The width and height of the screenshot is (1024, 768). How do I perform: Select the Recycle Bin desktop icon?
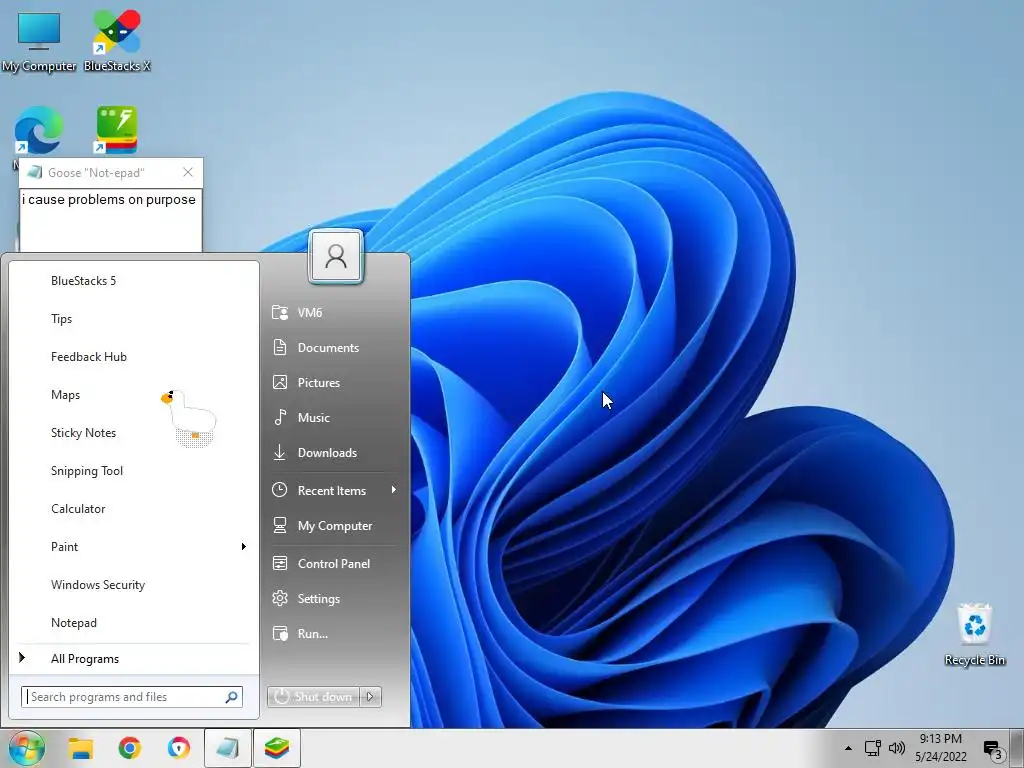coord(974,635)
